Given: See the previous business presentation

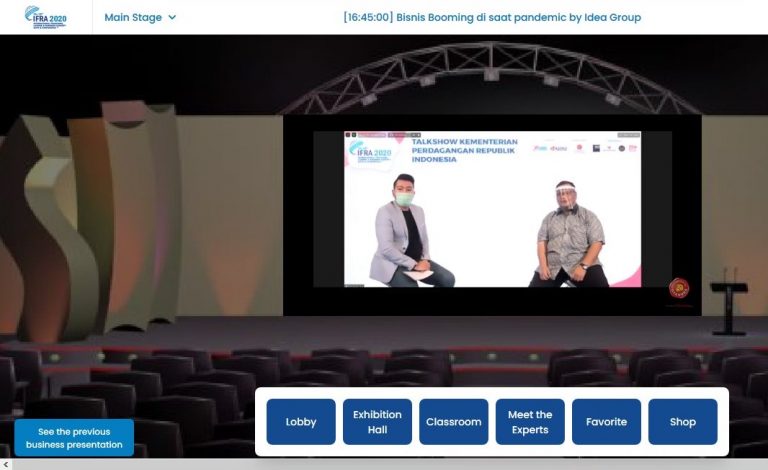Looking at the screenshot, I should pos(74,438).
